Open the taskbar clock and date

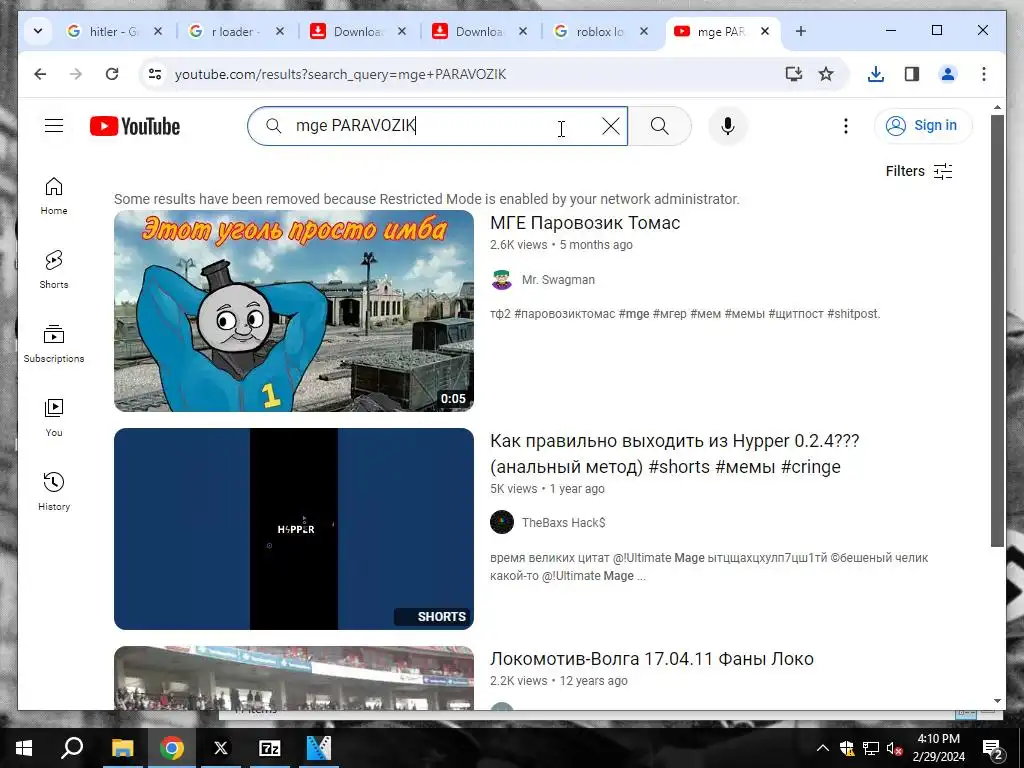[939, 748]
